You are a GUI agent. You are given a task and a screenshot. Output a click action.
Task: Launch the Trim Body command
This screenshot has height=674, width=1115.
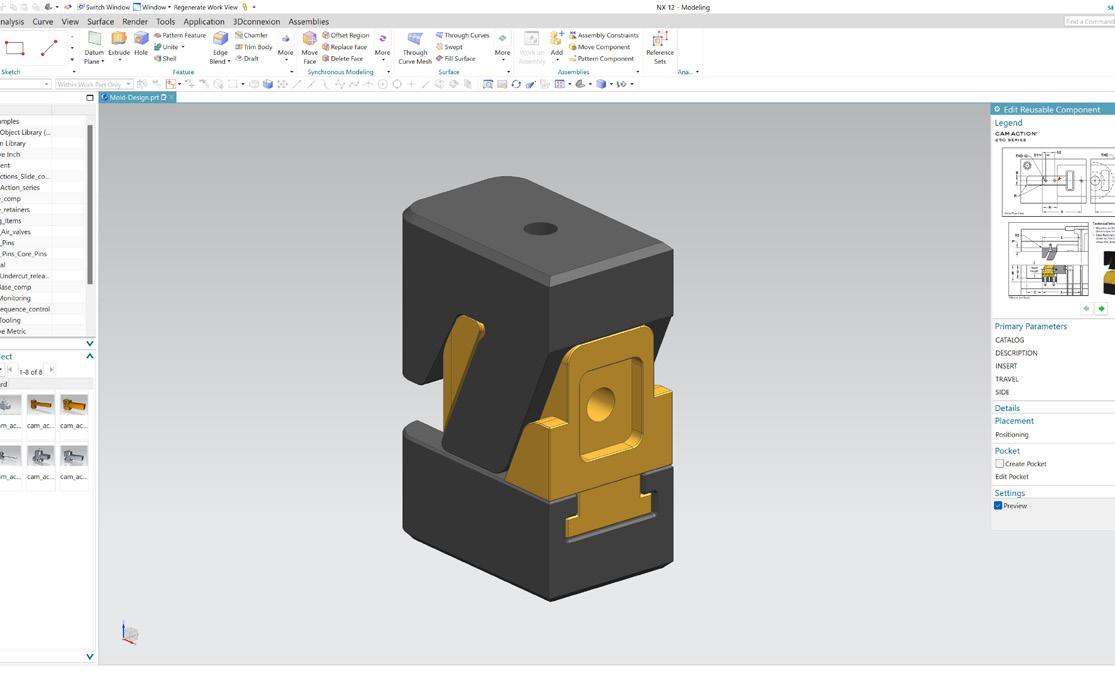[254, 47]
